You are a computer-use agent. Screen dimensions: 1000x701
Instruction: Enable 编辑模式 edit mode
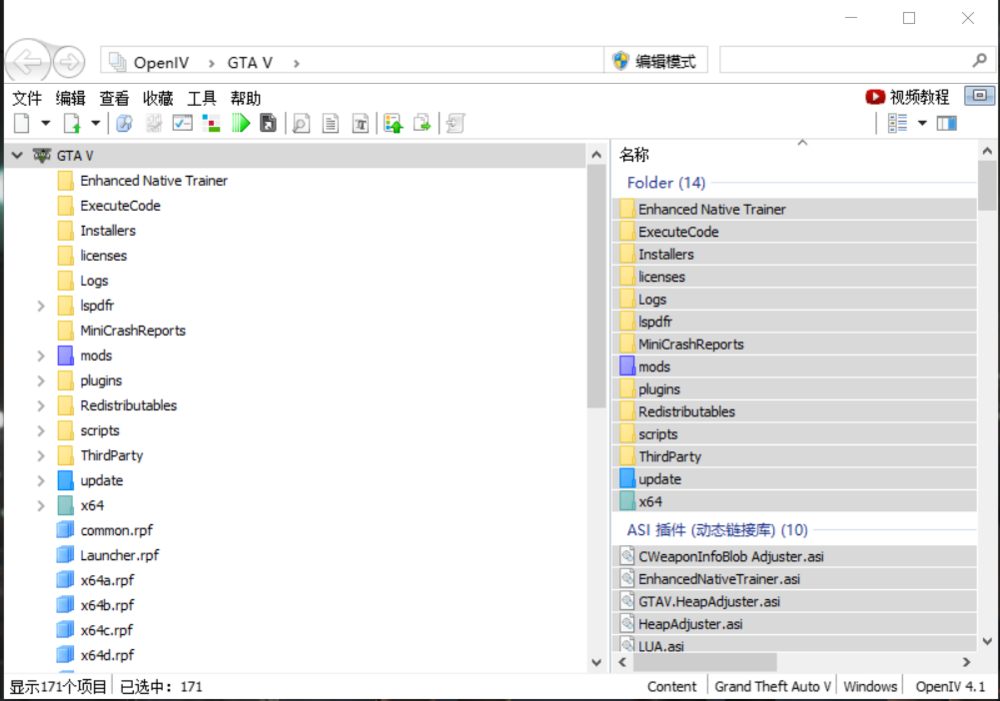(x=655, y=61)
